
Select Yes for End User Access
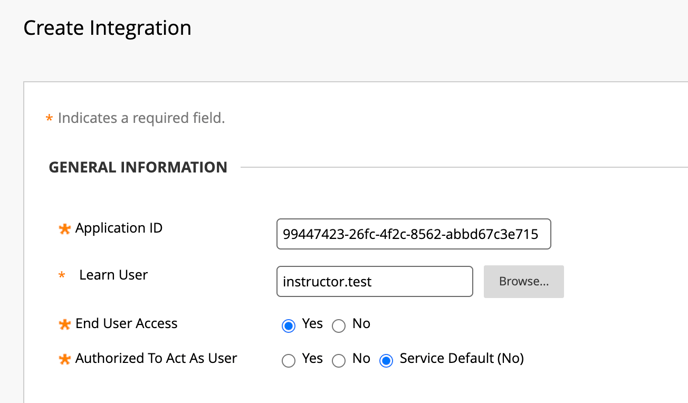(288, 326)
